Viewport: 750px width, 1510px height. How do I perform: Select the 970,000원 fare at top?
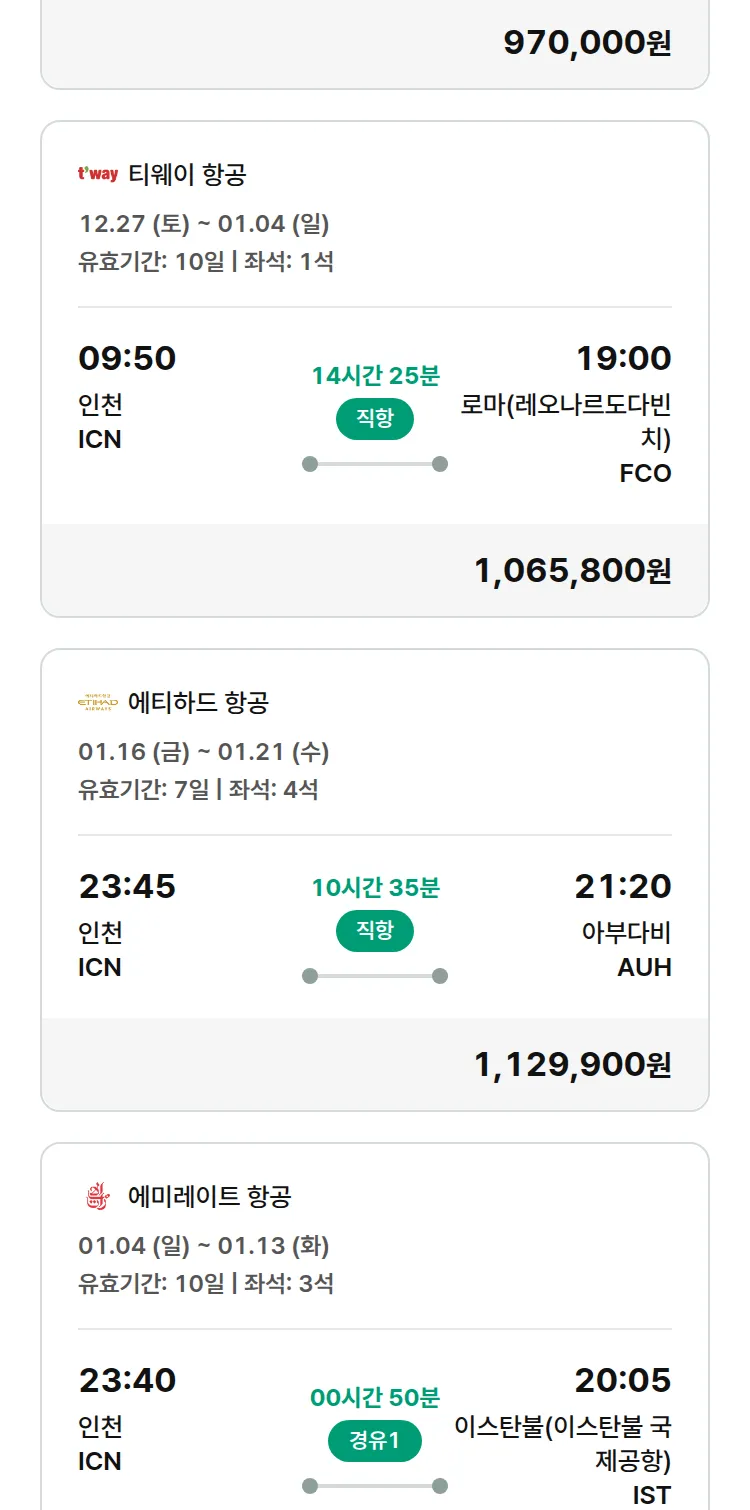pyautogui.click(x=587, y=43)
